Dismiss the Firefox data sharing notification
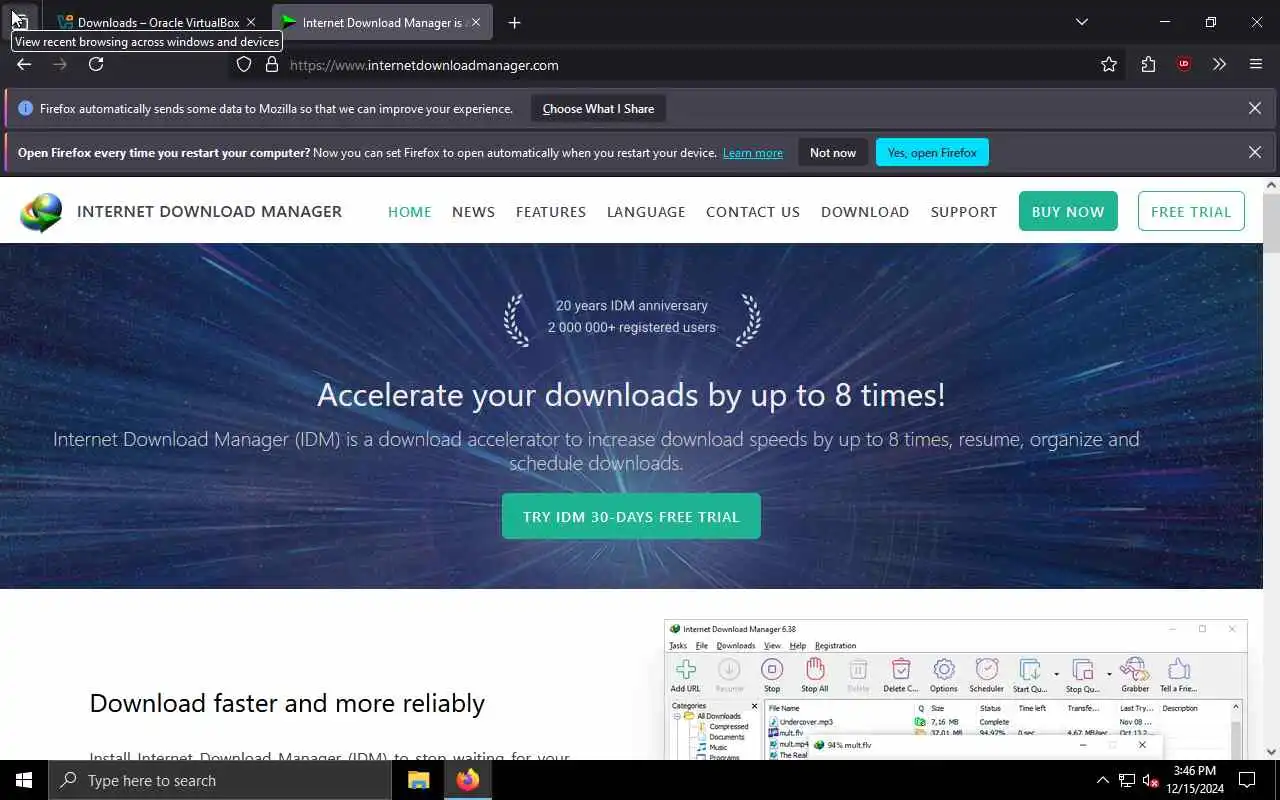This screenshot has width=1280, height=800. click(1255, 108)
